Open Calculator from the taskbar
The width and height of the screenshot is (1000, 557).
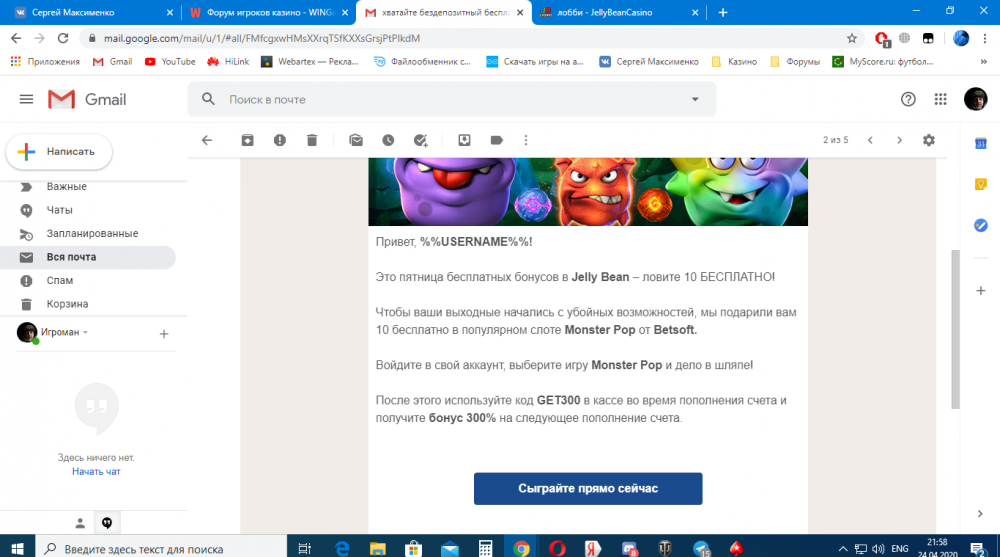tap(485, 549)
